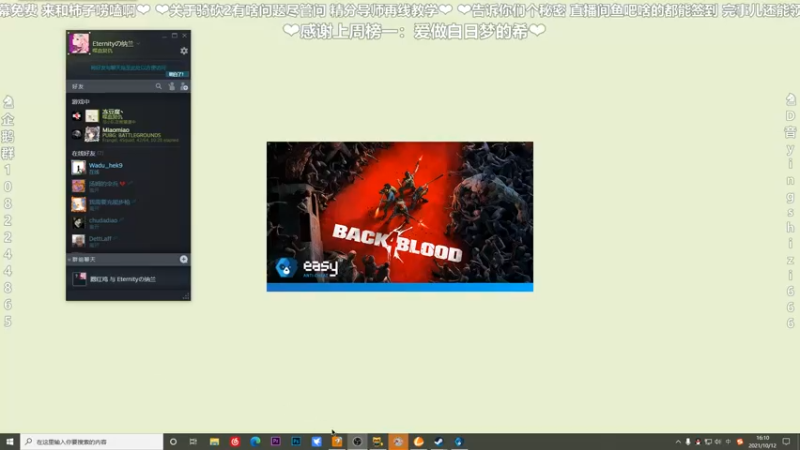Click the Back 4 Blood splash screen
The height and width of the screenshot is (450, 800).
click(399, 212)
